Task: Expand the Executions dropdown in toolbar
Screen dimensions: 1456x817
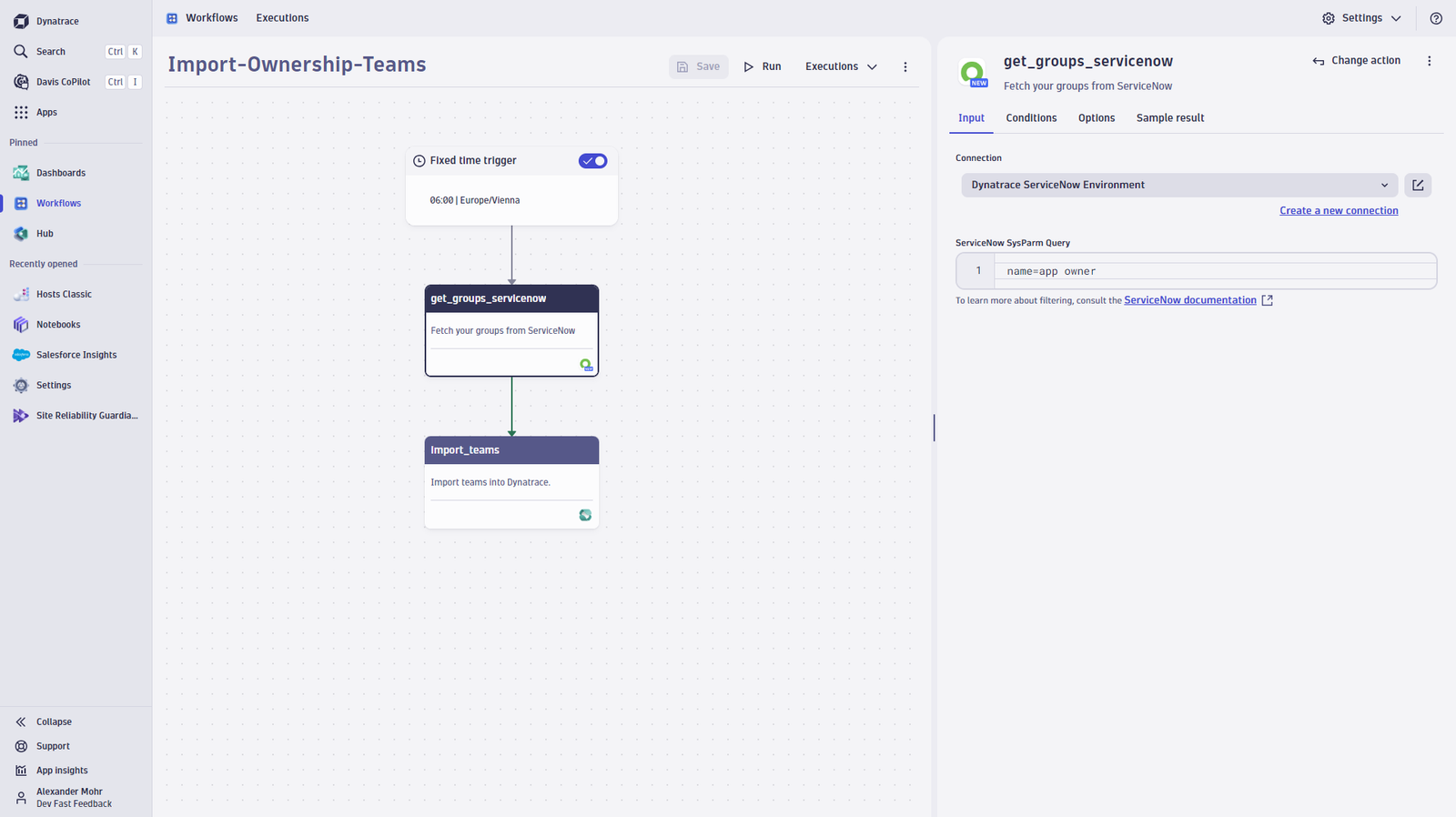Action: (x=841, y=66)
